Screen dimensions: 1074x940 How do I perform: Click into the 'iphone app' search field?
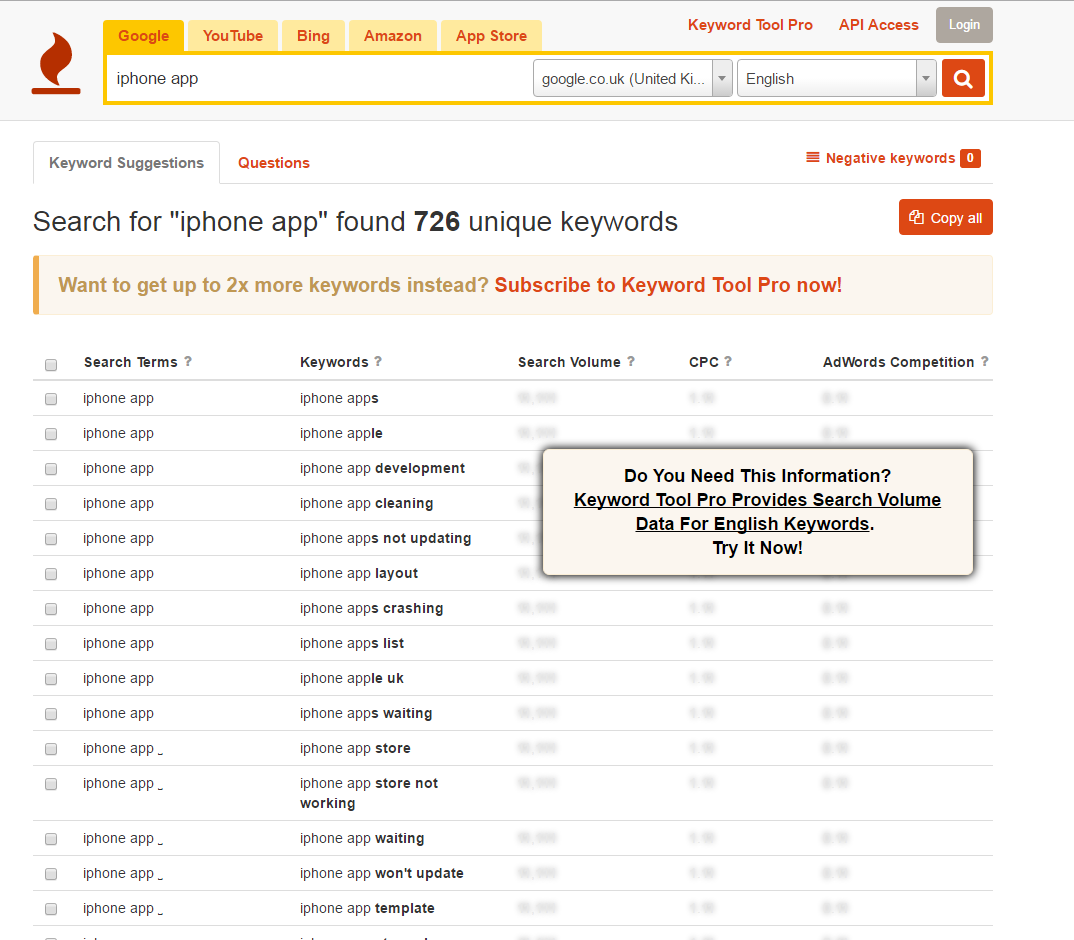[x=319, y=78]
